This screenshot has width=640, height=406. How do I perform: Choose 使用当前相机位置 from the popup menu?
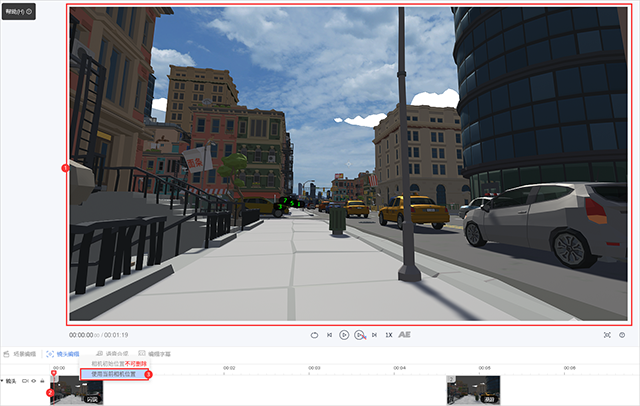point(114,374)
